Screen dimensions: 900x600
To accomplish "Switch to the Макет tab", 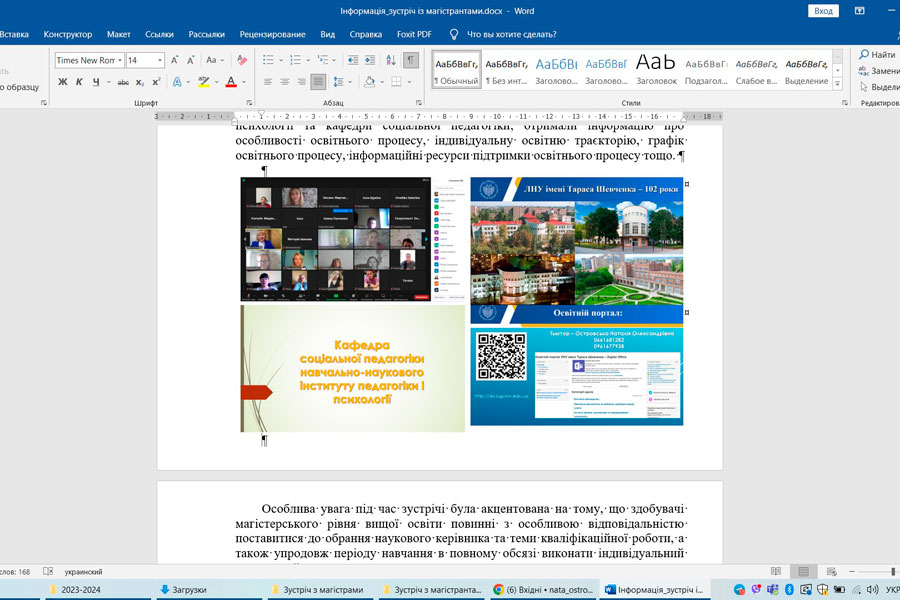I will [118, 34].
